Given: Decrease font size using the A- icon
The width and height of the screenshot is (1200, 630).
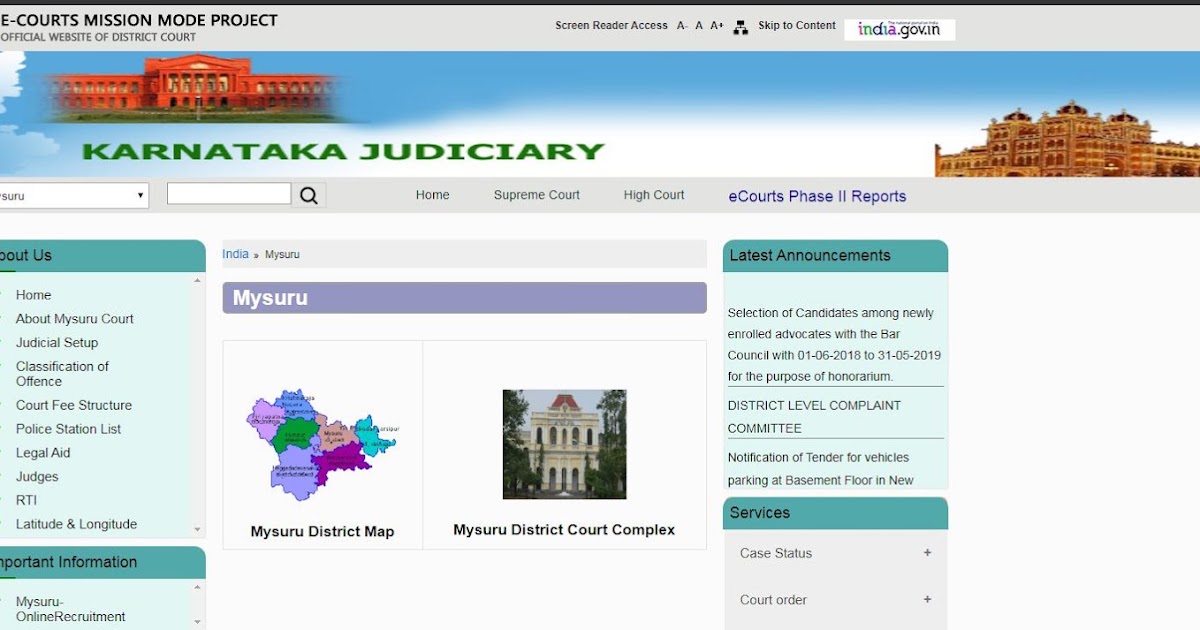Looking at the screenshot, I should click(682, 25).
